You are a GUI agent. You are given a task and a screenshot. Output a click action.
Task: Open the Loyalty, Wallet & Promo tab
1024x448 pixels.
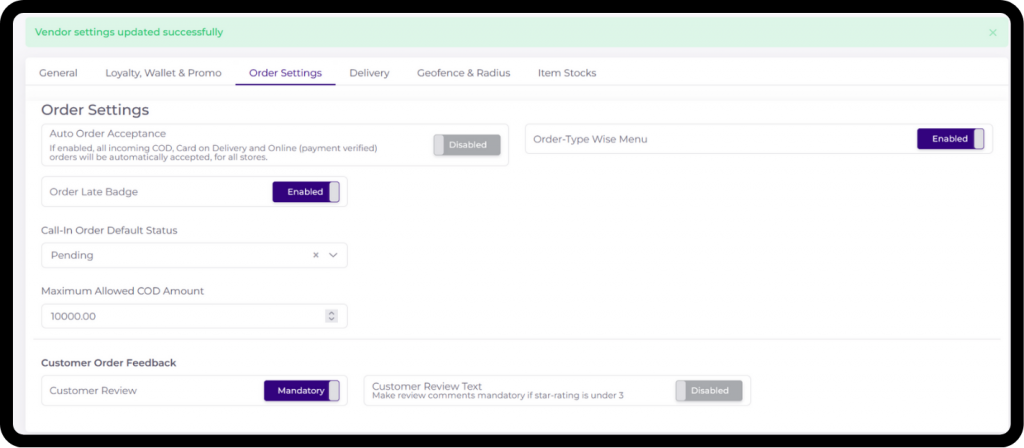(163, 73)
